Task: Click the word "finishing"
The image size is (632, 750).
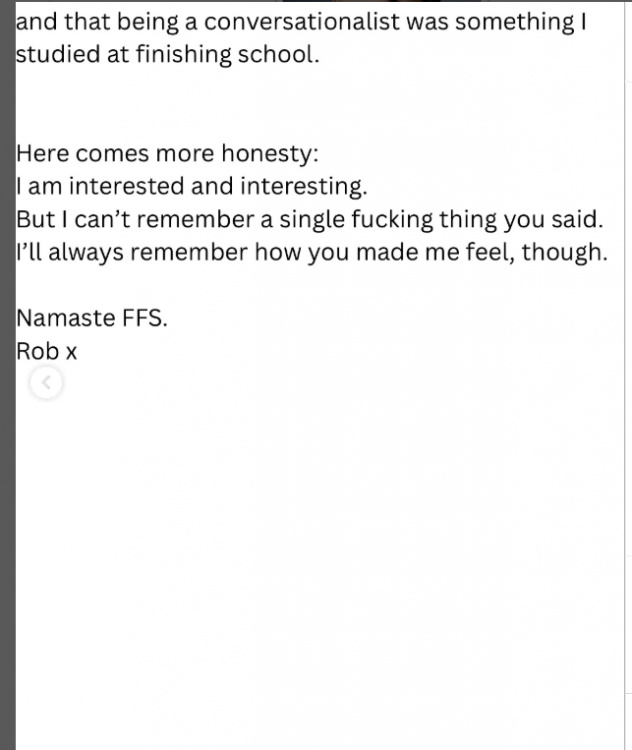Action: pos(184,55)
